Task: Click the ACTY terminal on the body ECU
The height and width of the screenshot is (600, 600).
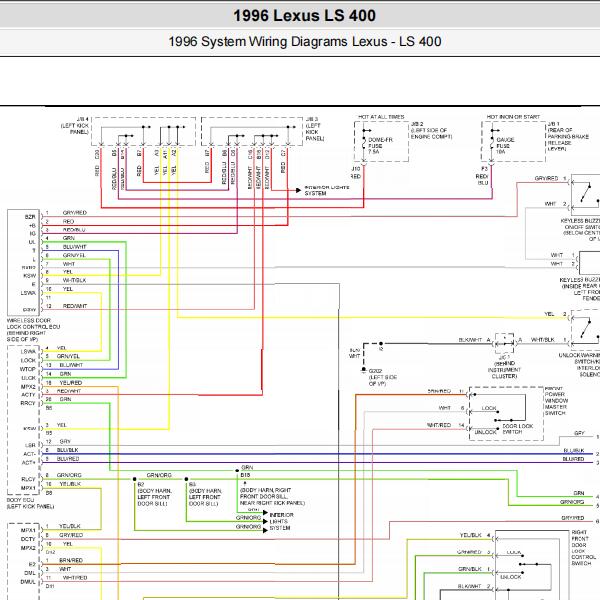Action: (x=28, y=395)
